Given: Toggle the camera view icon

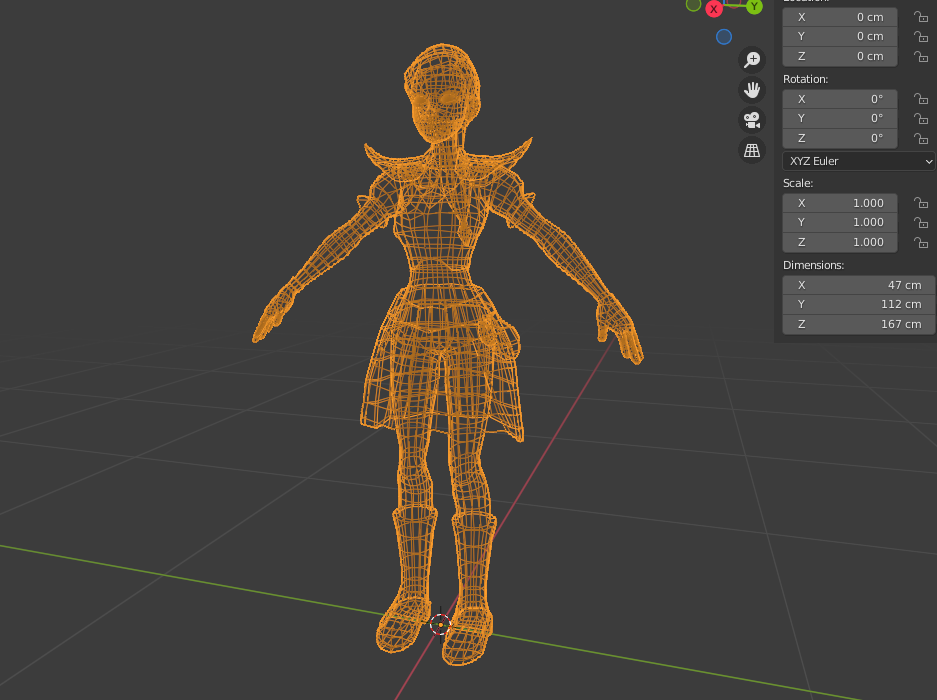Looking at the screenshot, I should click(752, 120).
